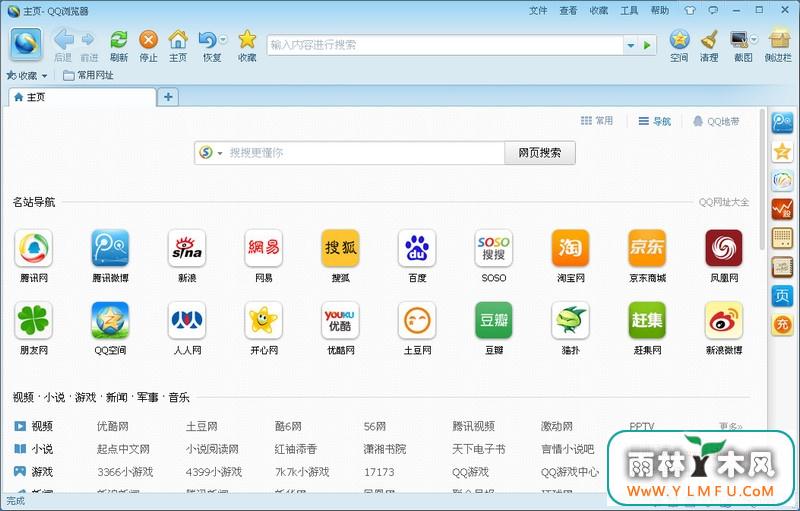
Task: Click the green go arrow in address bar
Action: coord(647,45)
